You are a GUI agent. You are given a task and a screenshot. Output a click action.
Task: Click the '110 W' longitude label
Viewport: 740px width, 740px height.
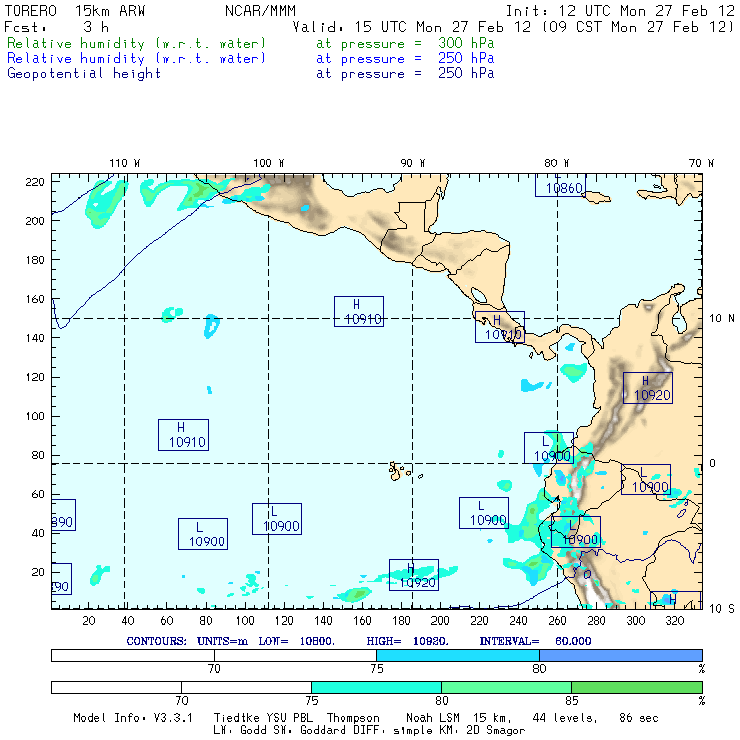125,163
